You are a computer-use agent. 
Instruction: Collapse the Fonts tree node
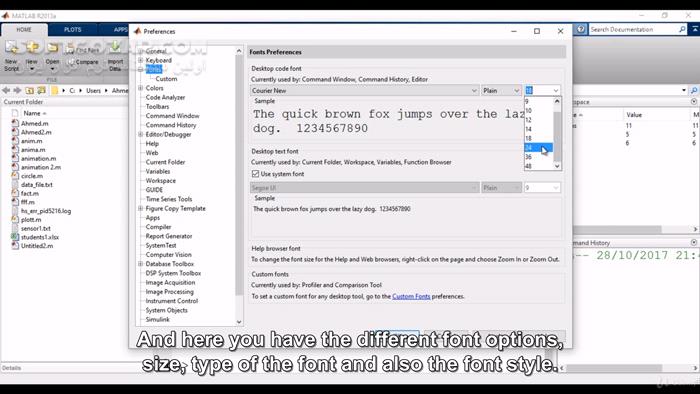point(140,70)
